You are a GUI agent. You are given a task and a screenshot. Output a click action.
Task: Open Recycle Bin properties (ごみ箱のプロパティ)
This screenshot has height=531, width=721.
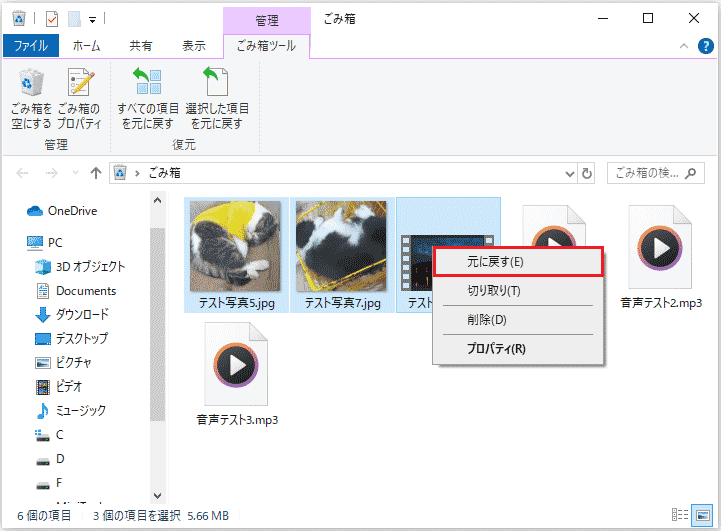tap(79, 99)
